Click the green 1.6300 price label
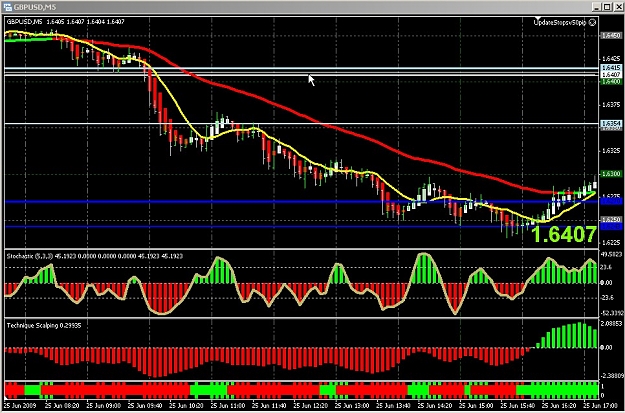625x413 pixels. [610, 174]
